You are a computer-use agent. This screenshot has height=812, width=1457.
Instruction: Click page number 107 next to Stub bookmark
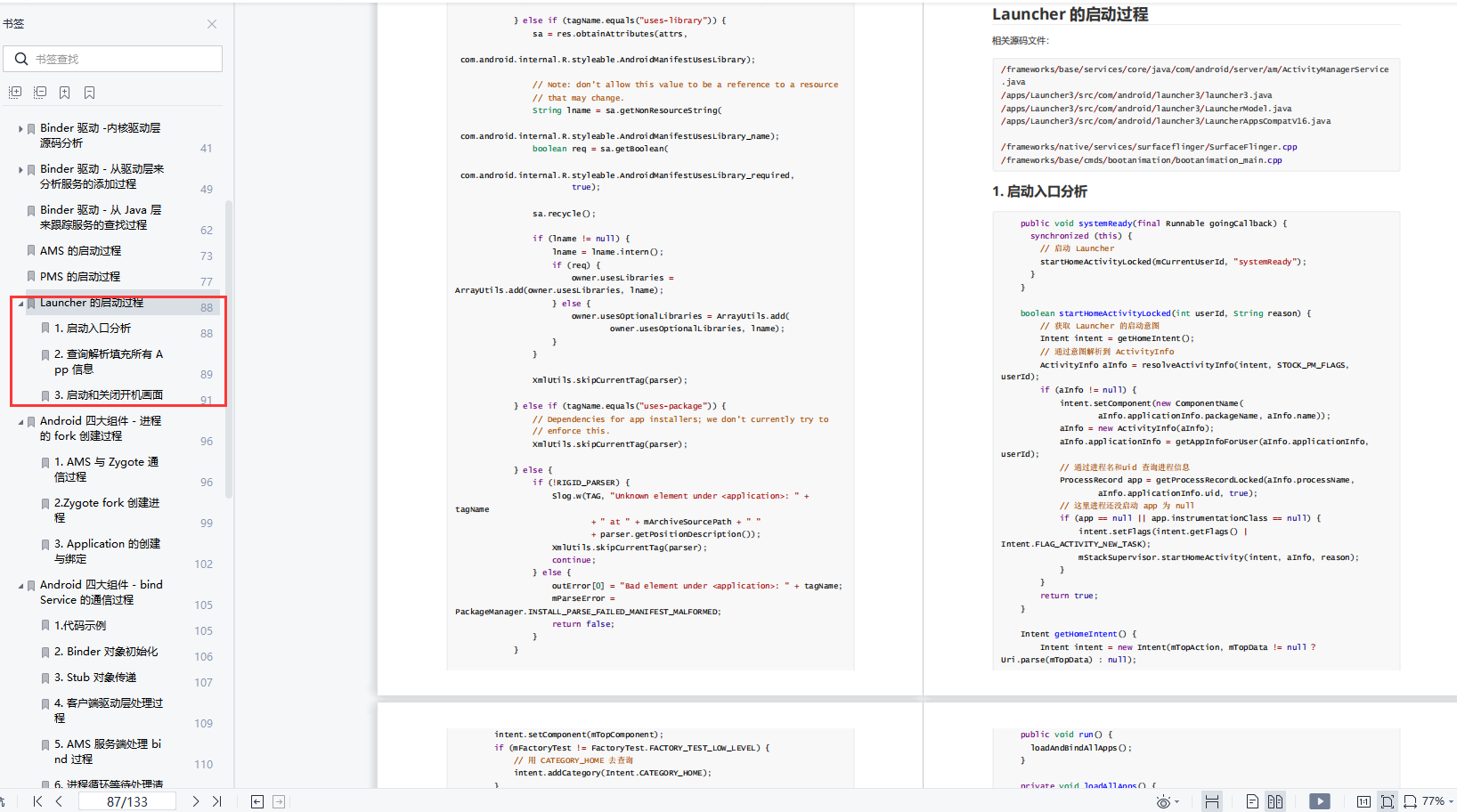click(x=204, y=683)
